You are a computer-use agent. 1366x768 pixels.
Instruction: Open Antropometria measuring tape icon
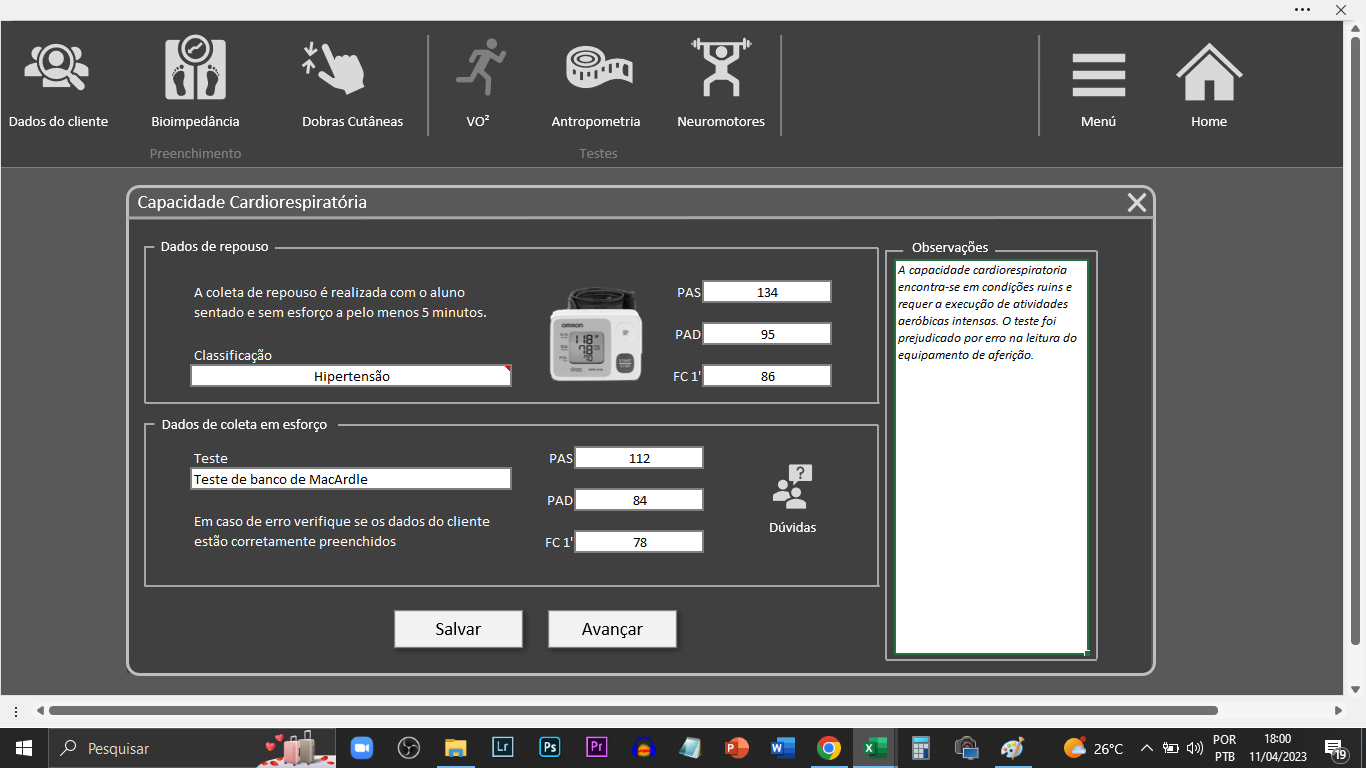(598, 68)
